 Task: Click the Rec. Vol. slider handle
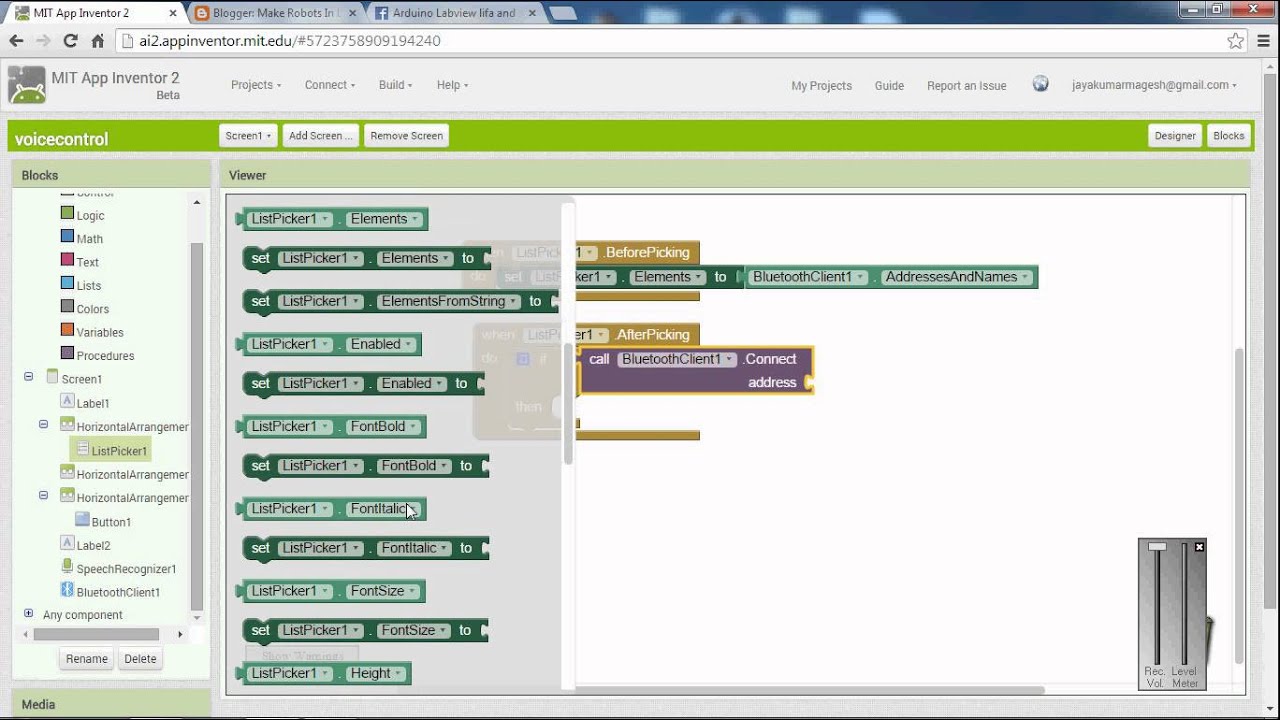(1157, 547)
